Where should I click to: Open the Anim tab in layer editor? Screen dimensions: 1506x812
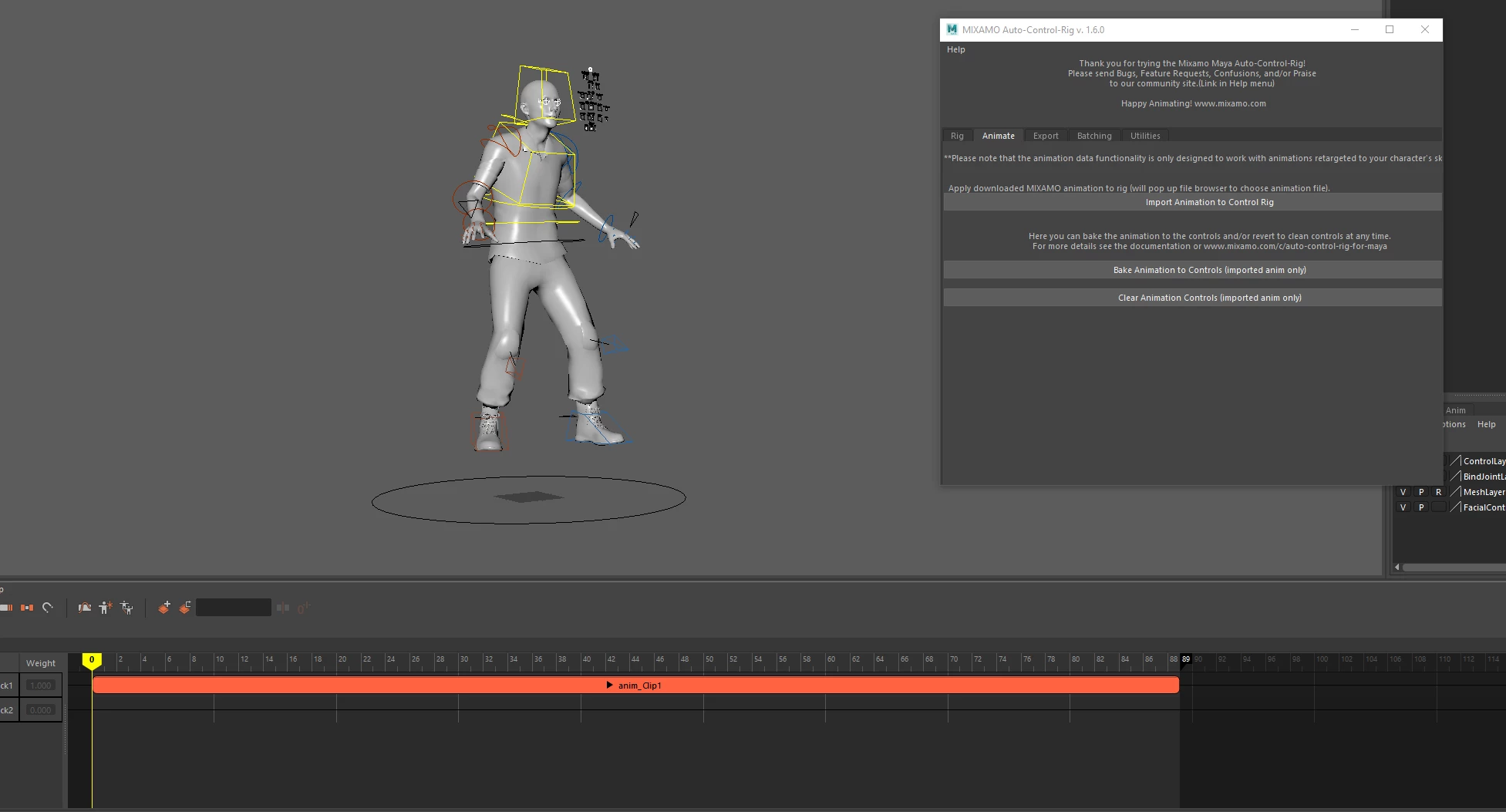[1456, 410]
